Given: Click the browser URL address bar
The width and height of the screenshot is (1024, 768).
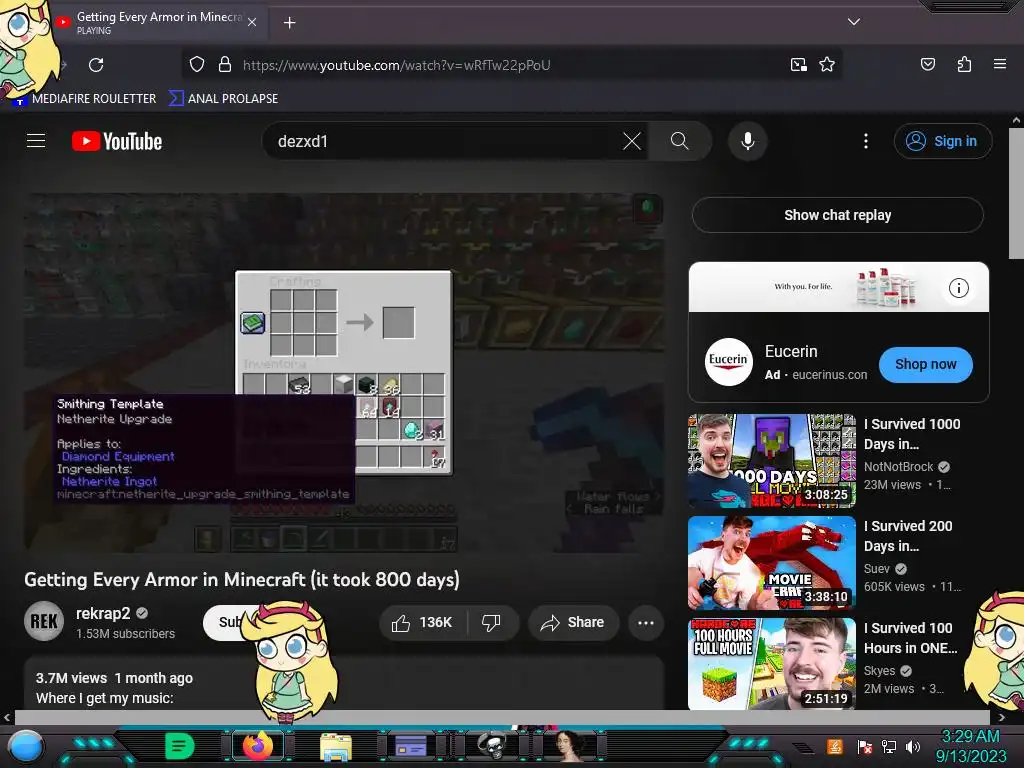Looking at the screenshot, I should [509, 65].
